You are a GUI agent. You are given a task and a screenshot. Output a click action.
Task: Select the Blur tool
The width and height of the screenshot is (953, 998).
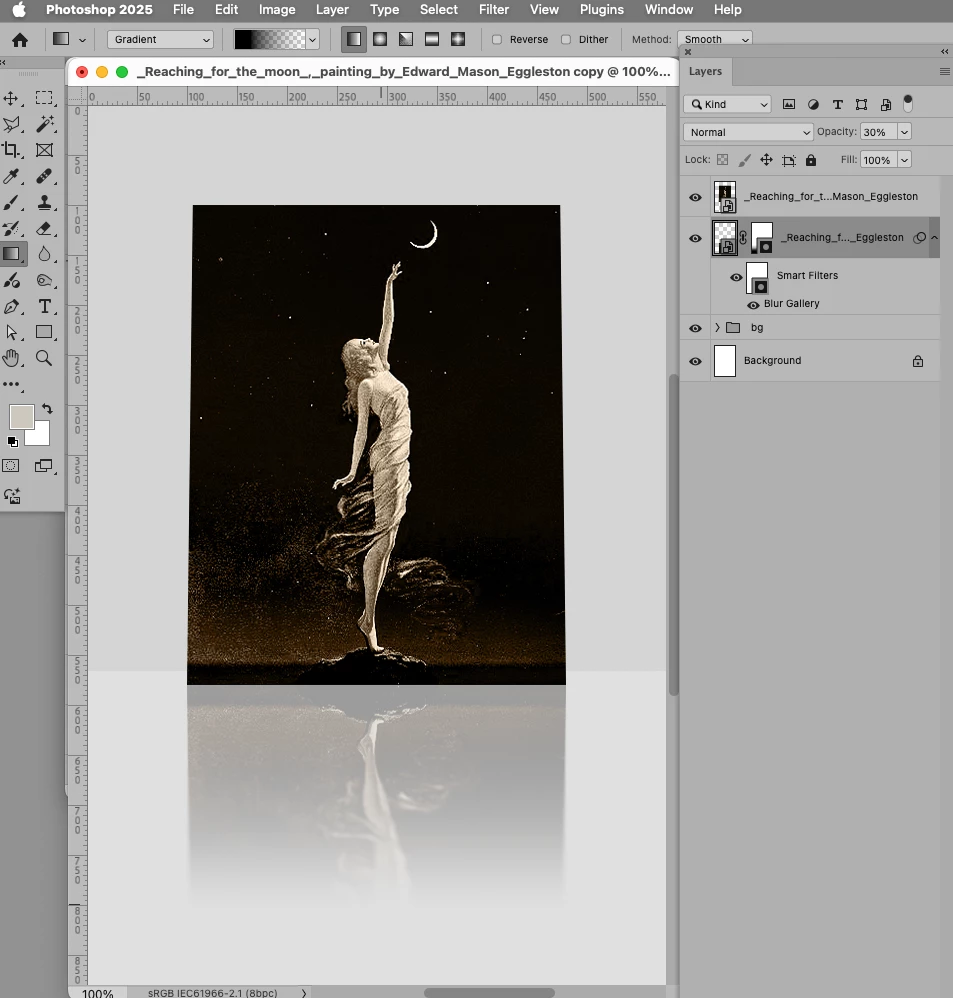pos(44,254)
